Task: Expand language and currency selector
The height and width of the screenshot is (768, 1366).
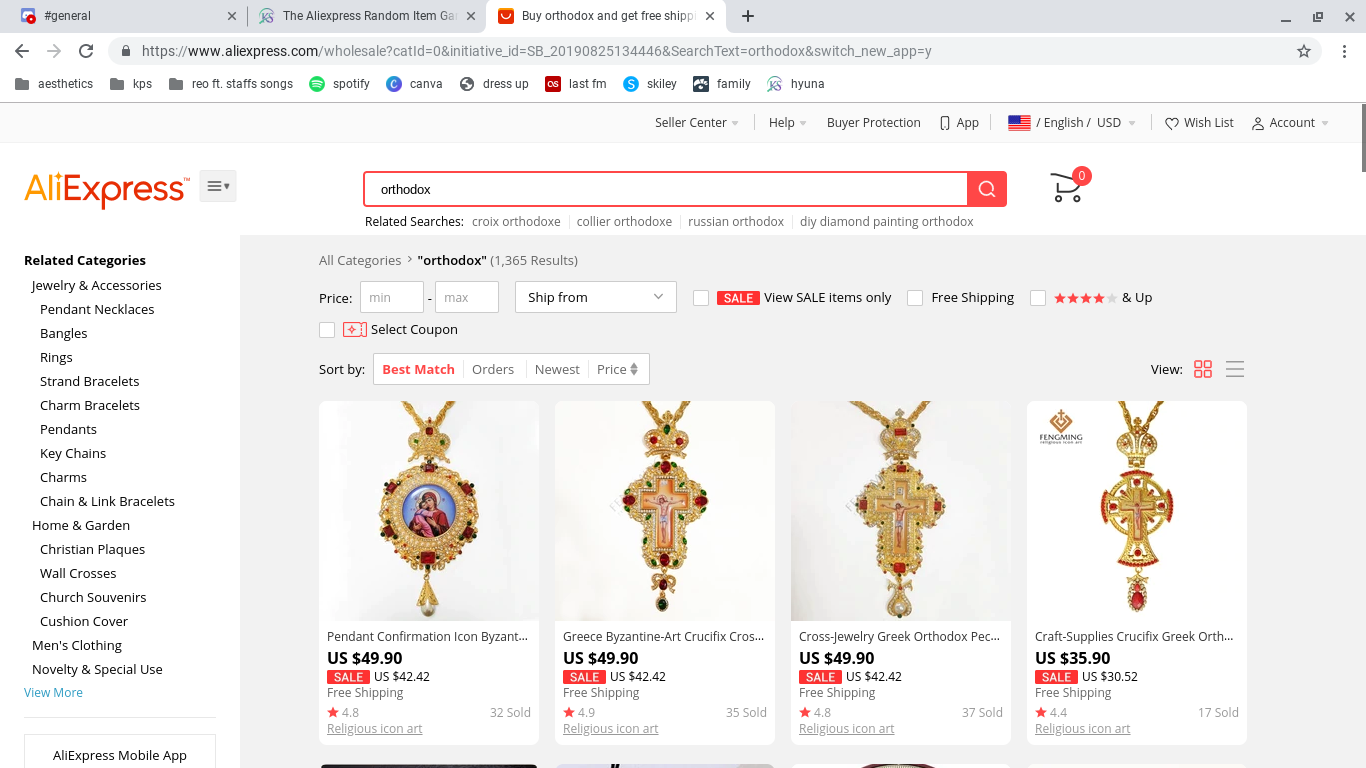Action: coord(1072,123)
